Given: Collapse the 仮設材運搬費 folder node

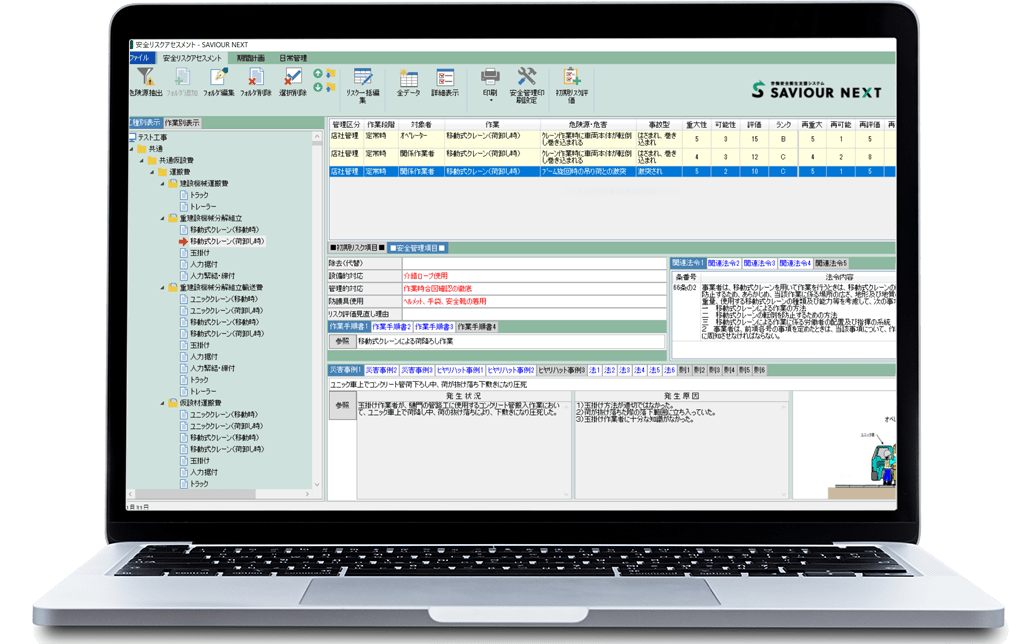Looking at the screenshot, I should tap(163, 403).
